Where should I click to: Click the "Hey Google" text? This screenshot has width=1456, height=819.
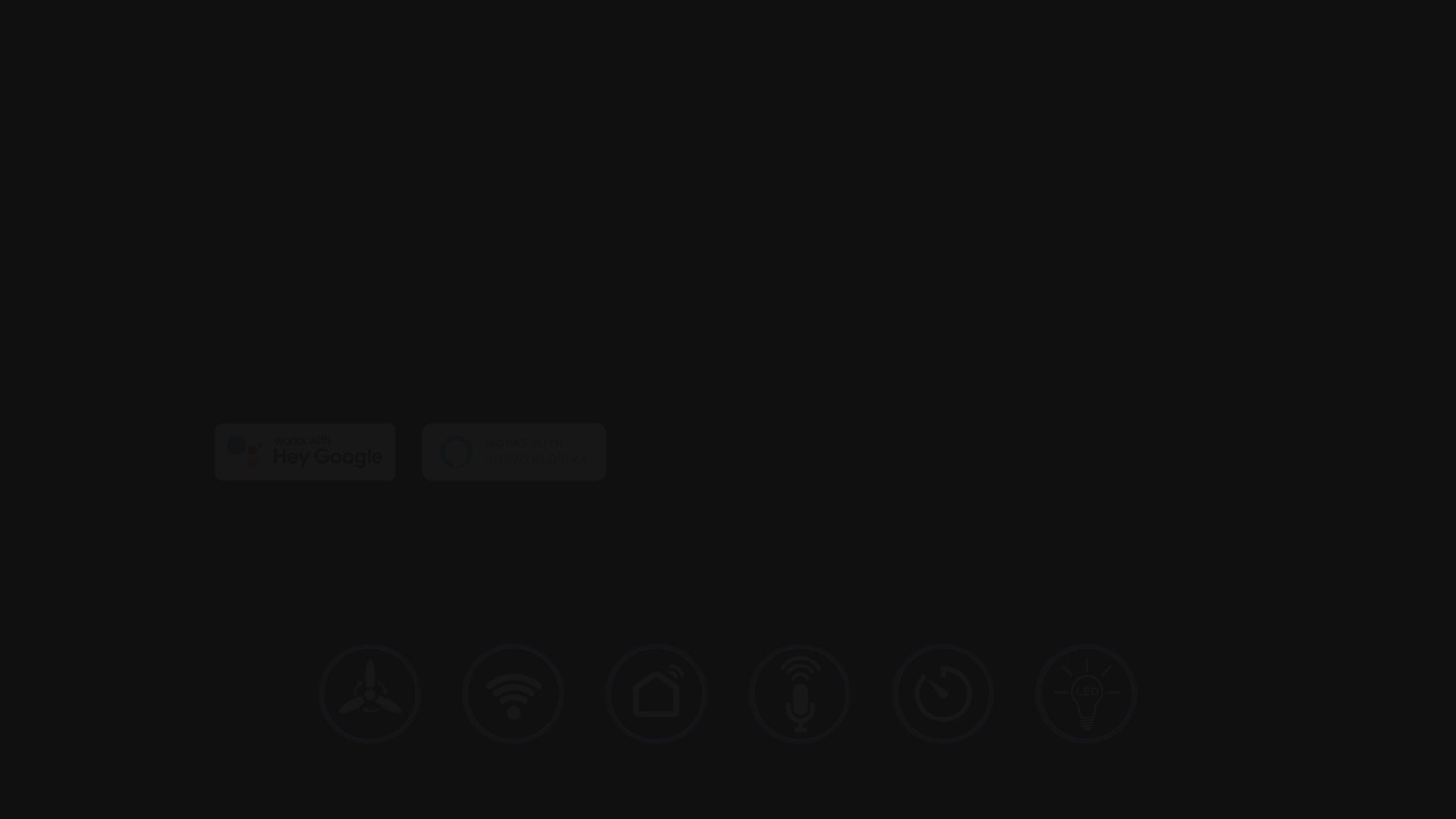point(328,457)
